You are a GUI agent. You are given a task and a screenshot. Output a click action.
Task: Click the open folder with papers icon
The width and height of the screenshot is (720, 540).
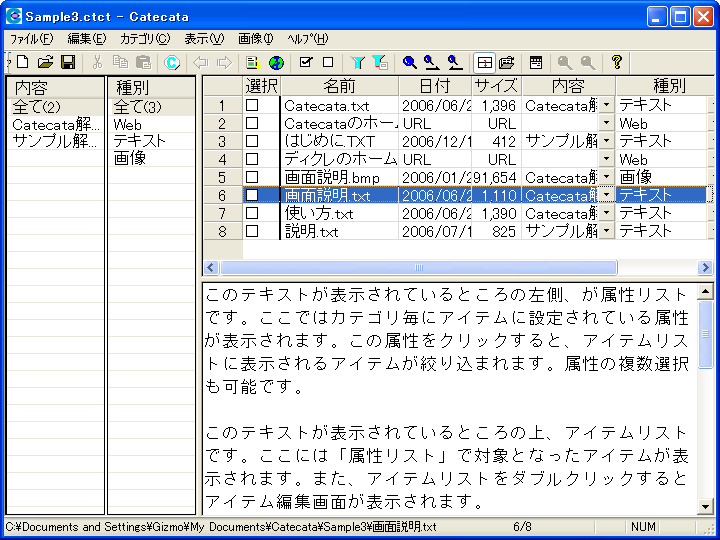(506, 62)
